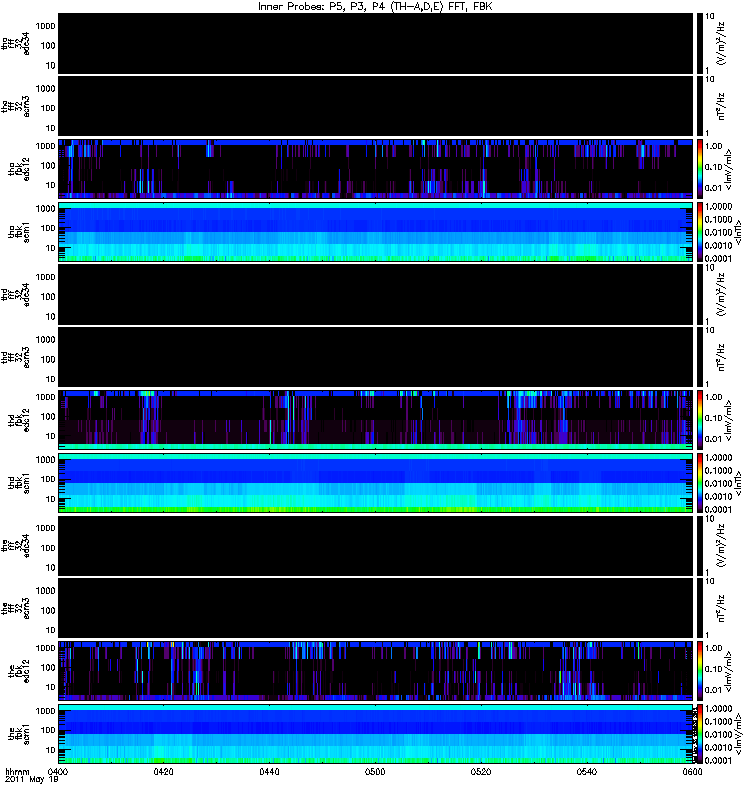Image resolution: width=750 pixels, height=800 pixels.
Task: Click the tha fbk edc12 spectrogram panel
Action: 375,169
